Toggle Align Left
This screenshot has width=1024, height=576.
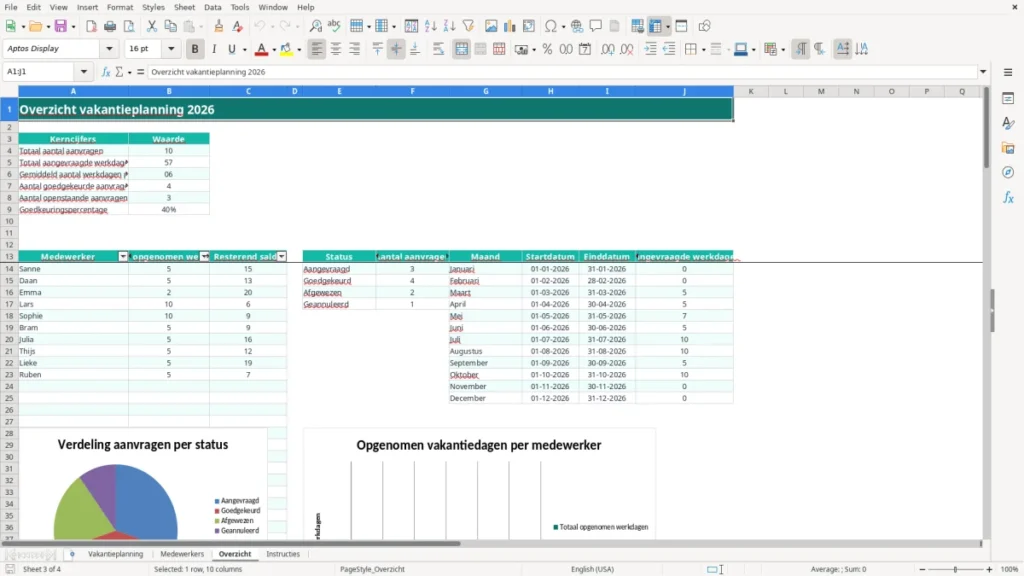(317, 49)
